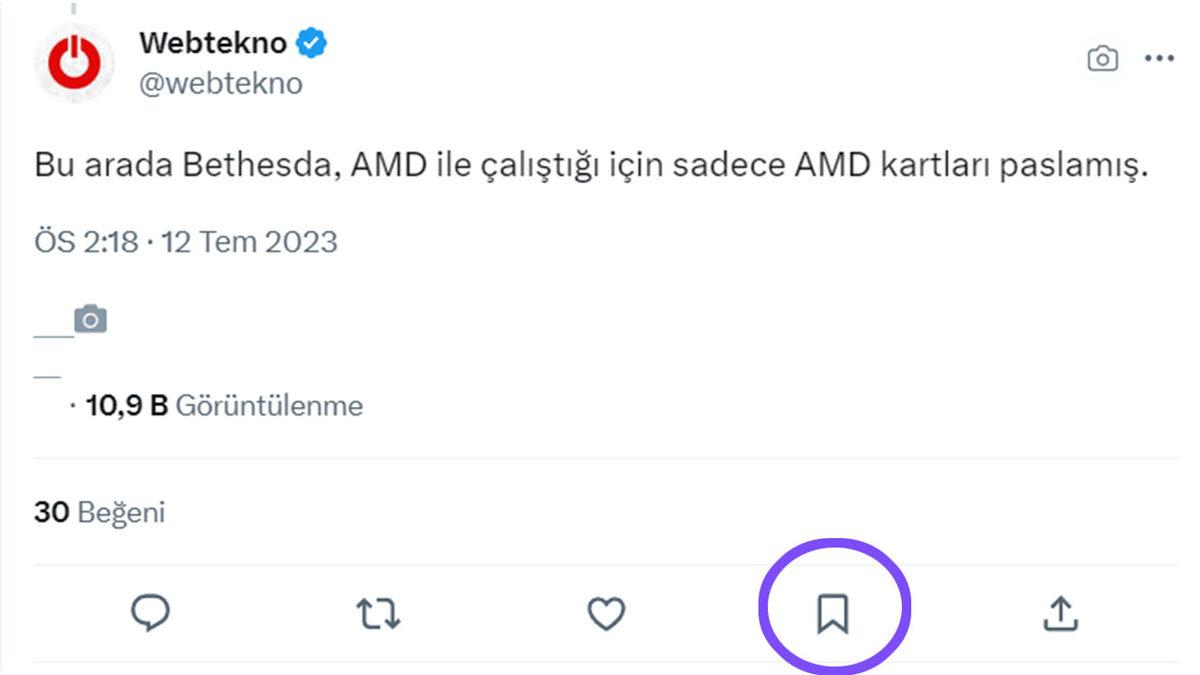This screenshot has height=675, width=1200.
Task: Open the Webtekno profile via the avatar
Action: coord(75,62)
